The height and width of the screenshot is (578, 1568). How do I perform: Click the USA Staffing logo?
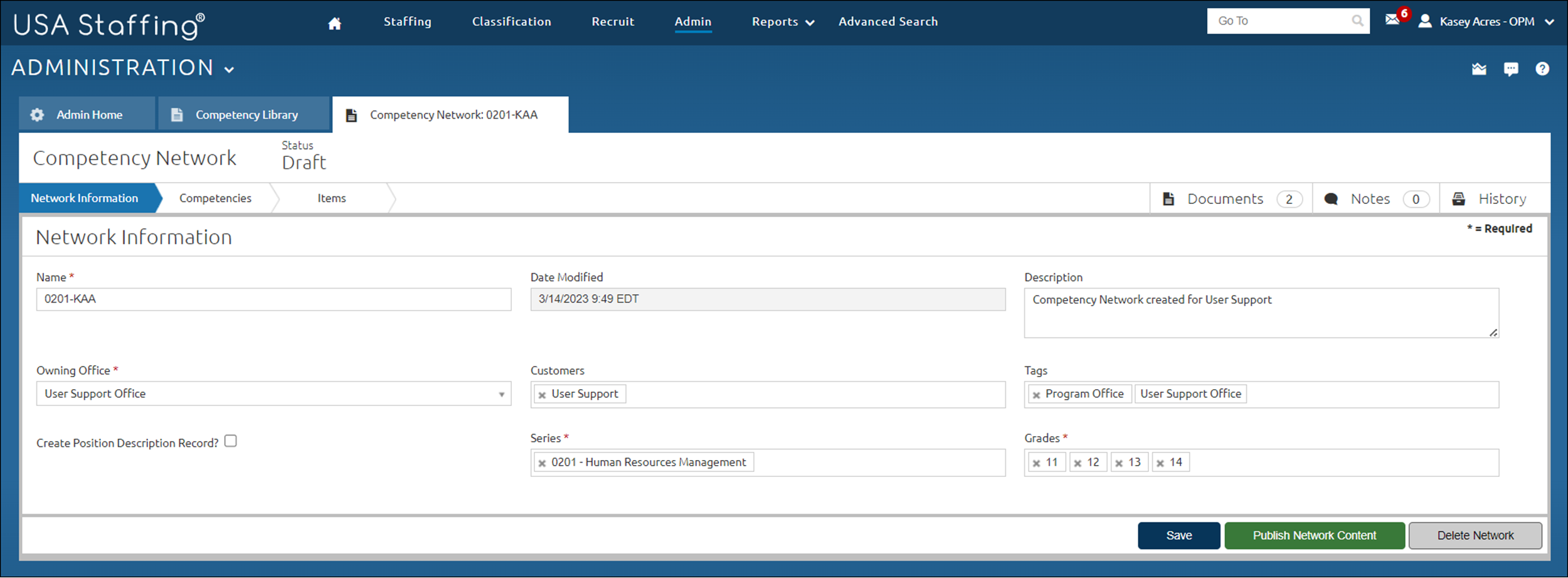[109, 25]
